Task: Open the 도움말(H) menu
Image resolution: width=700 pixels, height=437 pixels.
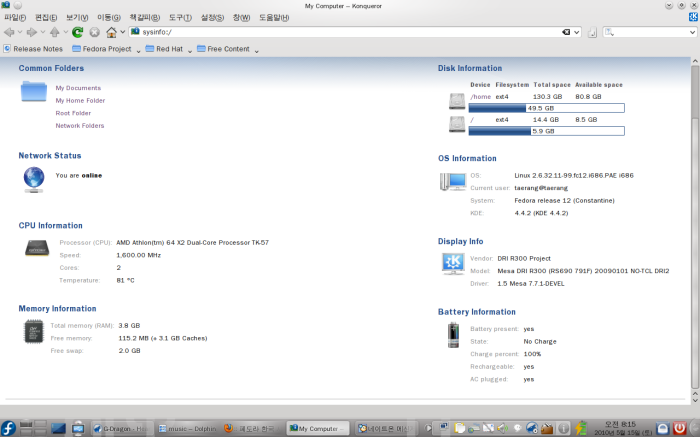Action: point(274,17)
